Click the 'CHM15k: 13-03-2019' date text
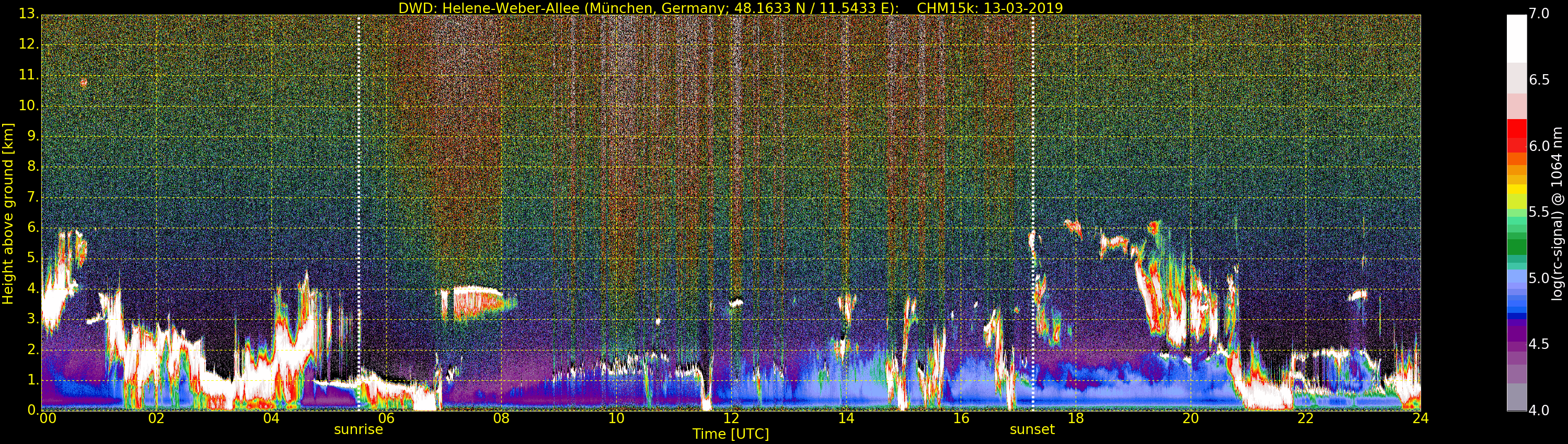Image resolution: width=1568 pixels, height=444 pixels. point(990,8)
